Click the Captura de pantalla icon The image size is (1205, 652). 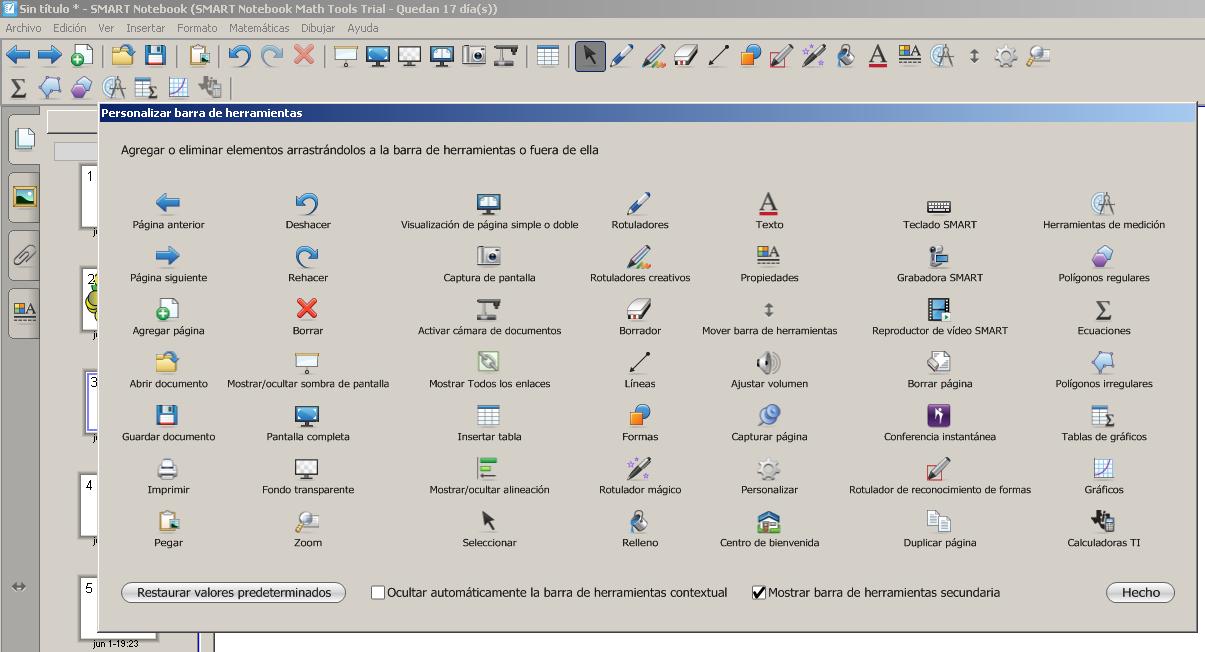point(488,256)
